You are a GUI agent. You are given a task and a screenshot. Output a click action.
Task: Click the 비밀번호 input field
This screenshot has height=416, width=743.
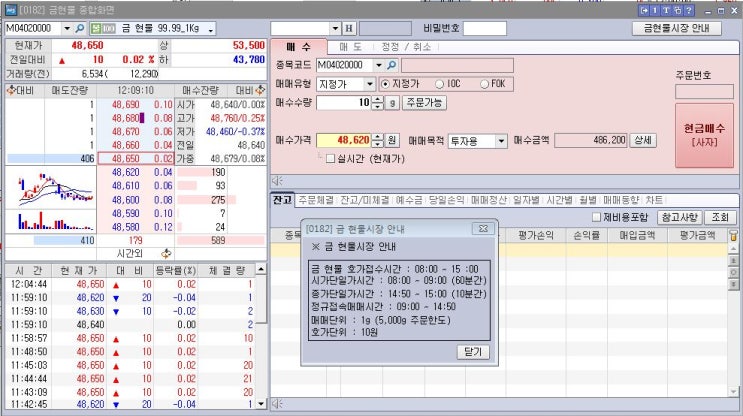(484, 28)
